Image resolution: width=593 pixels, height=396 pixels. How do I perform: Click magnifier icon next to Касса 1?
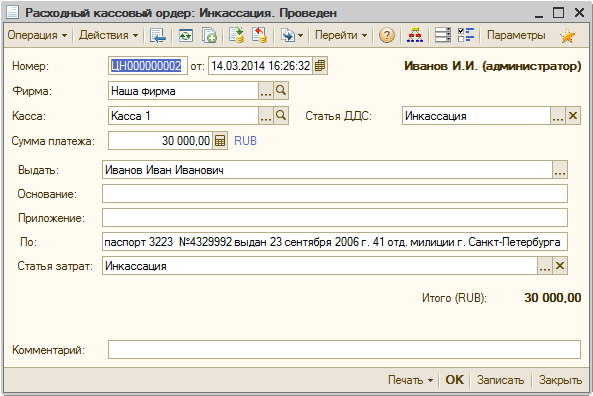[281, 116]
